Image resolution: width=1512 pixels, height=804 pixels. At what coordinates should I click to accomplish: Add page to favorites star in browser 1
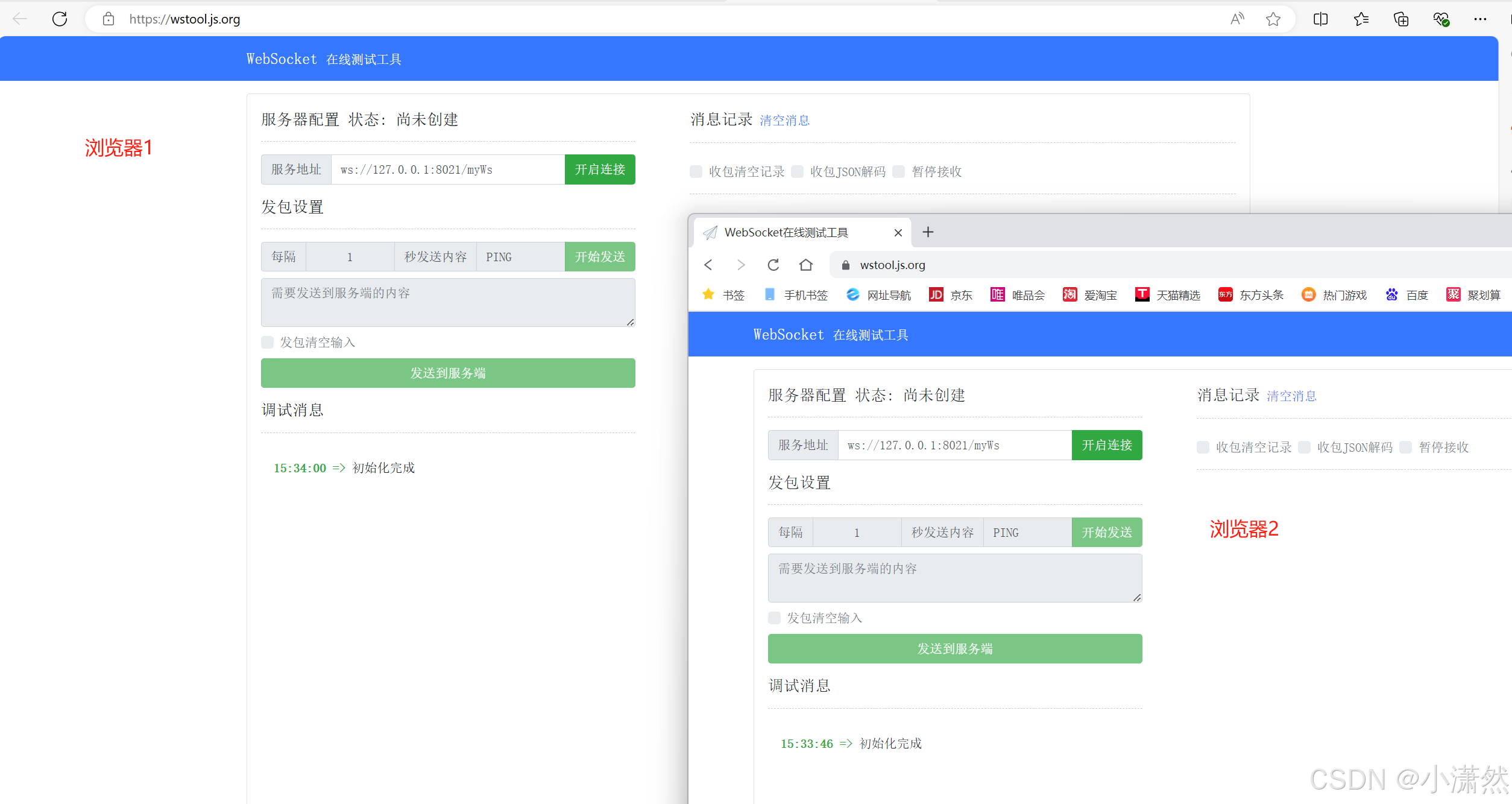pos(1273,19)
